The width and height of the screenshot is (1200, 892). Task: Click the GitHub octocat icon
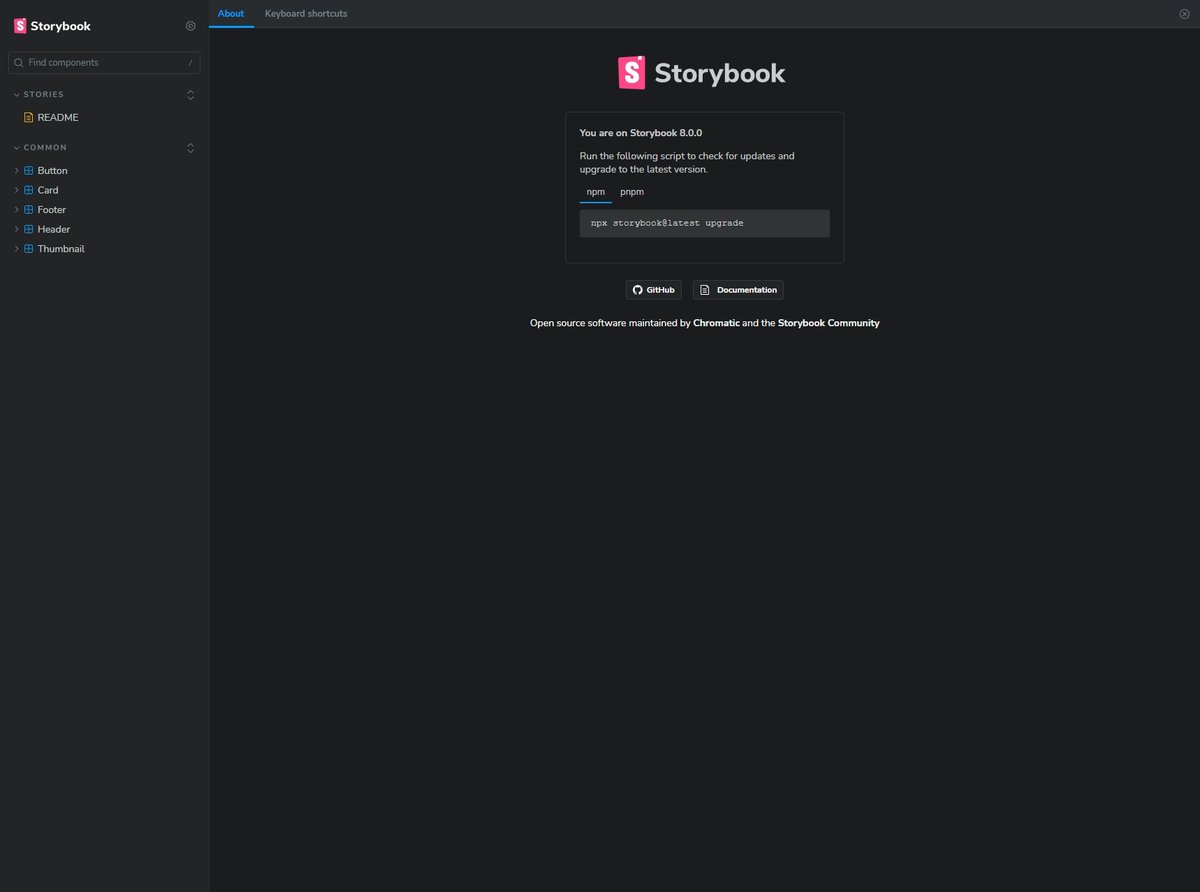pos(638,290)
